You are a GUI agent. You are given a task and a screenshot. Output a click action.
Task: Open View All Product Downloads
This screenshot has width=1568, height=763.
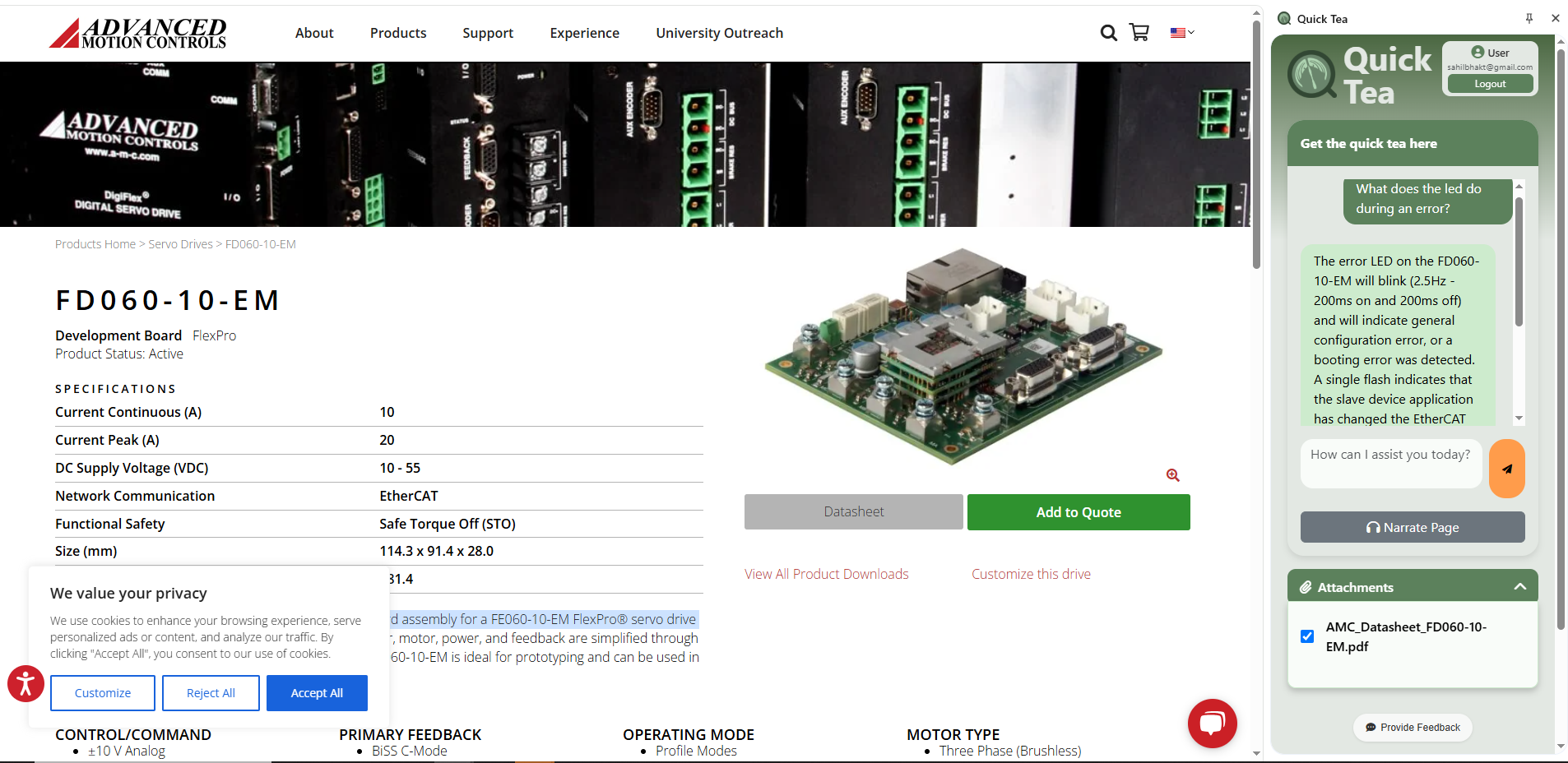827,574
